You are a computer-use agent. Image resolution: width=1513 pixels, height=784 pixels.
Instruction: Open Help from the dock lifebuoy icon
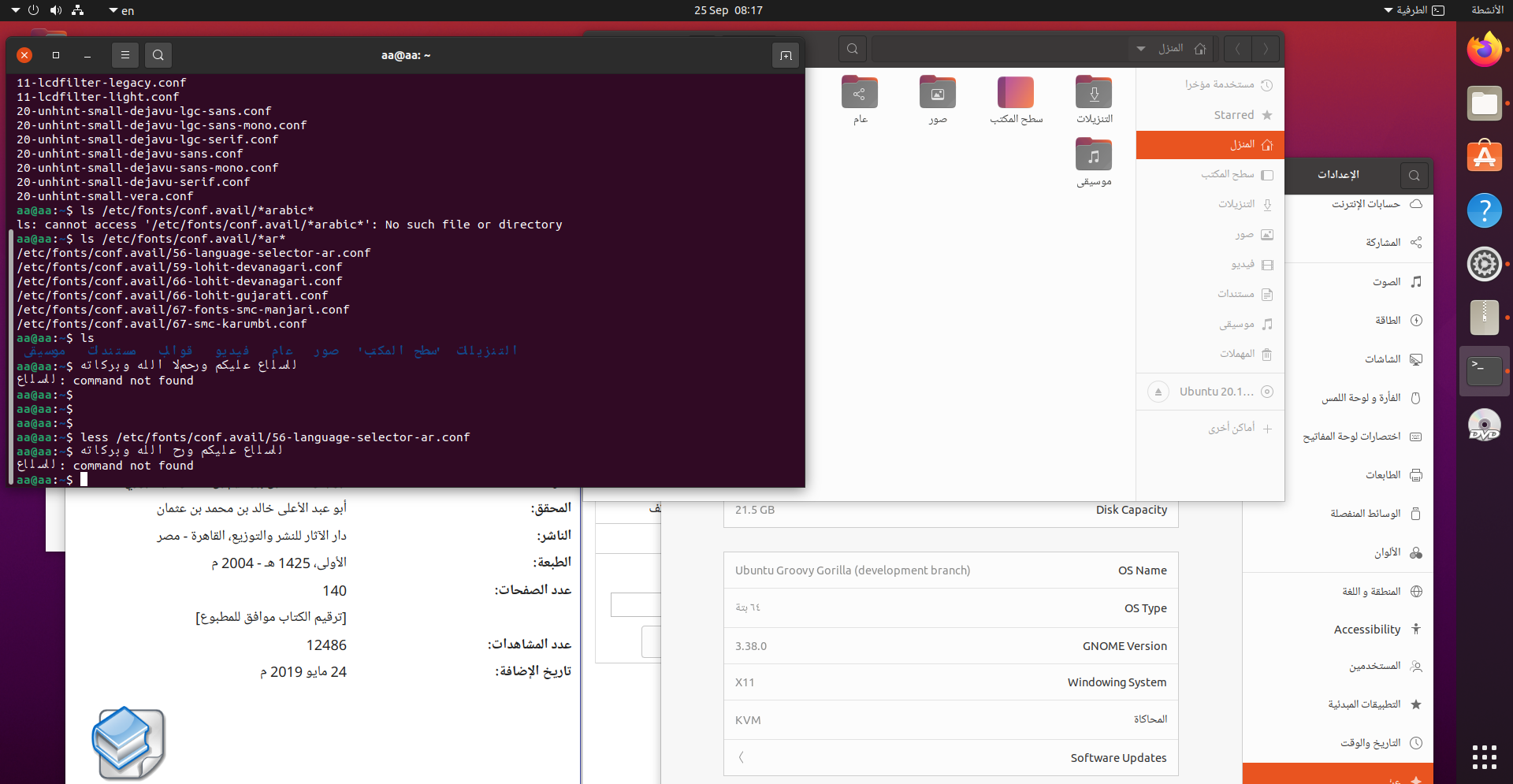click(1485, 210)
